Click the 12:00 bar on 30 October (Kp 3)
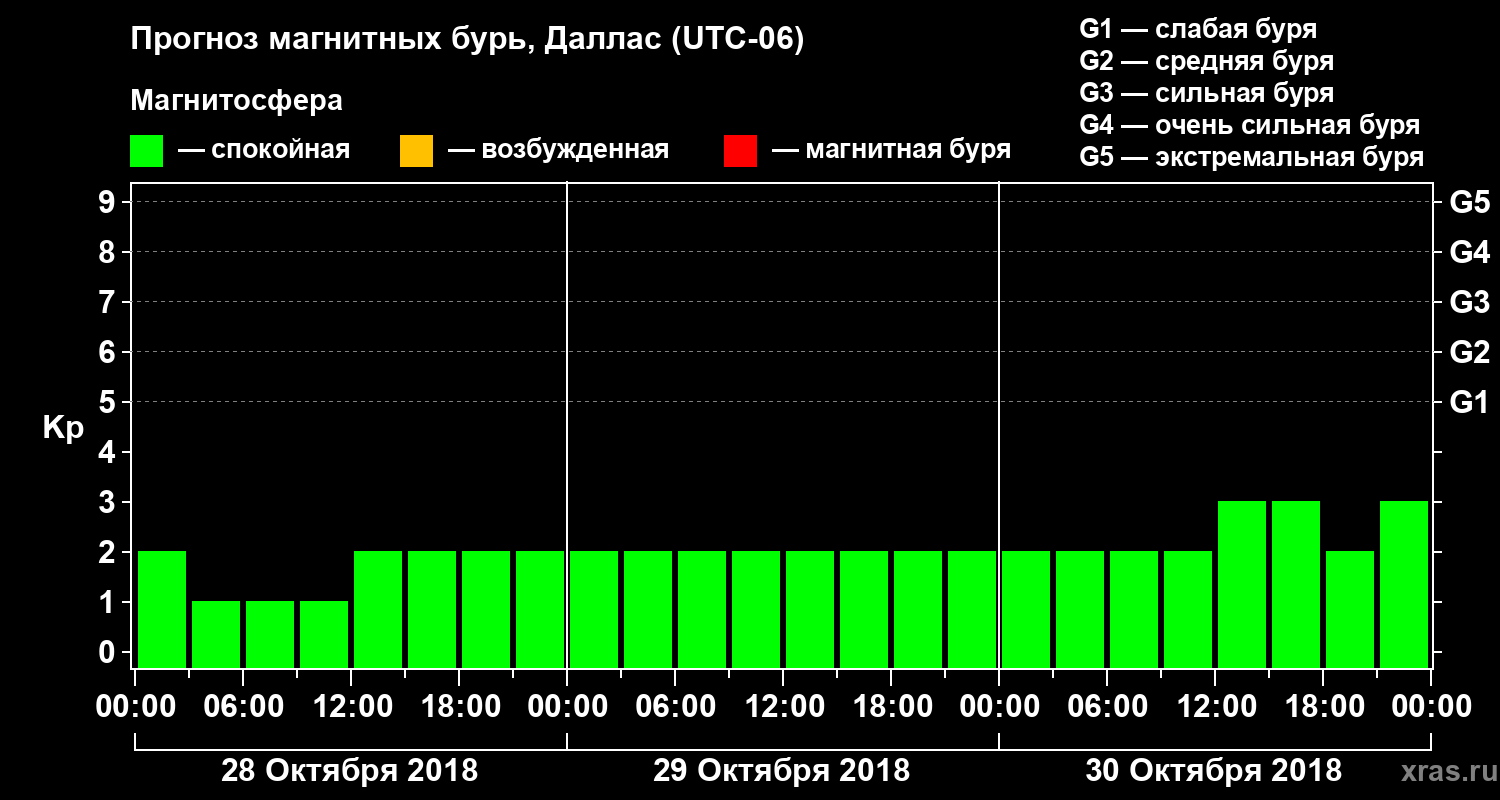The image size is (1500, 800). (1242, 584)
